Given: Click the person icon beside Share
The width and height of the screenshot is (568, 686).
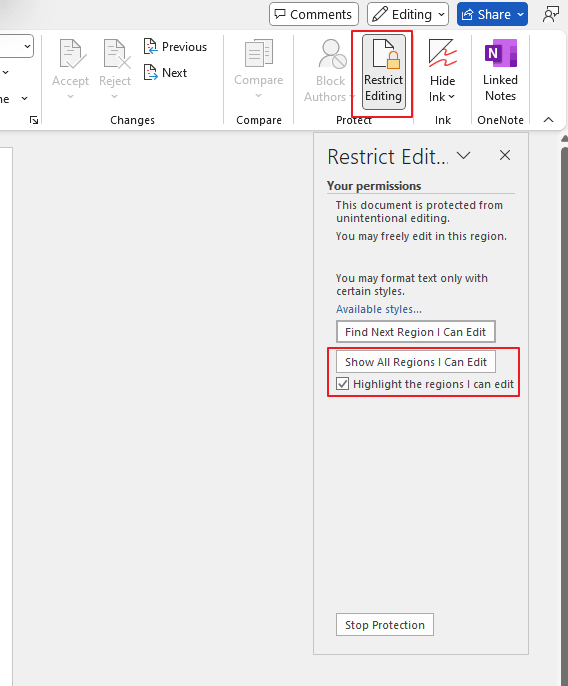Looking at the screenshot, I should click(x=550, y=14).
